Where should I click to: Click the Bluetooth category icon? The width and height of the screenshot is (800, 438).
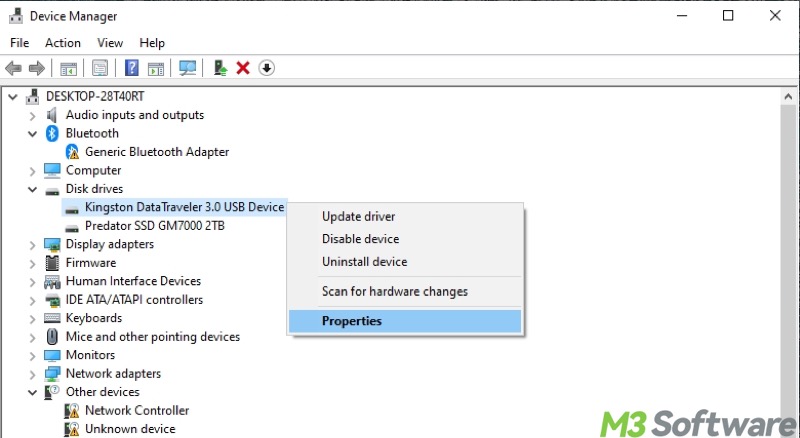pos(52,133)
